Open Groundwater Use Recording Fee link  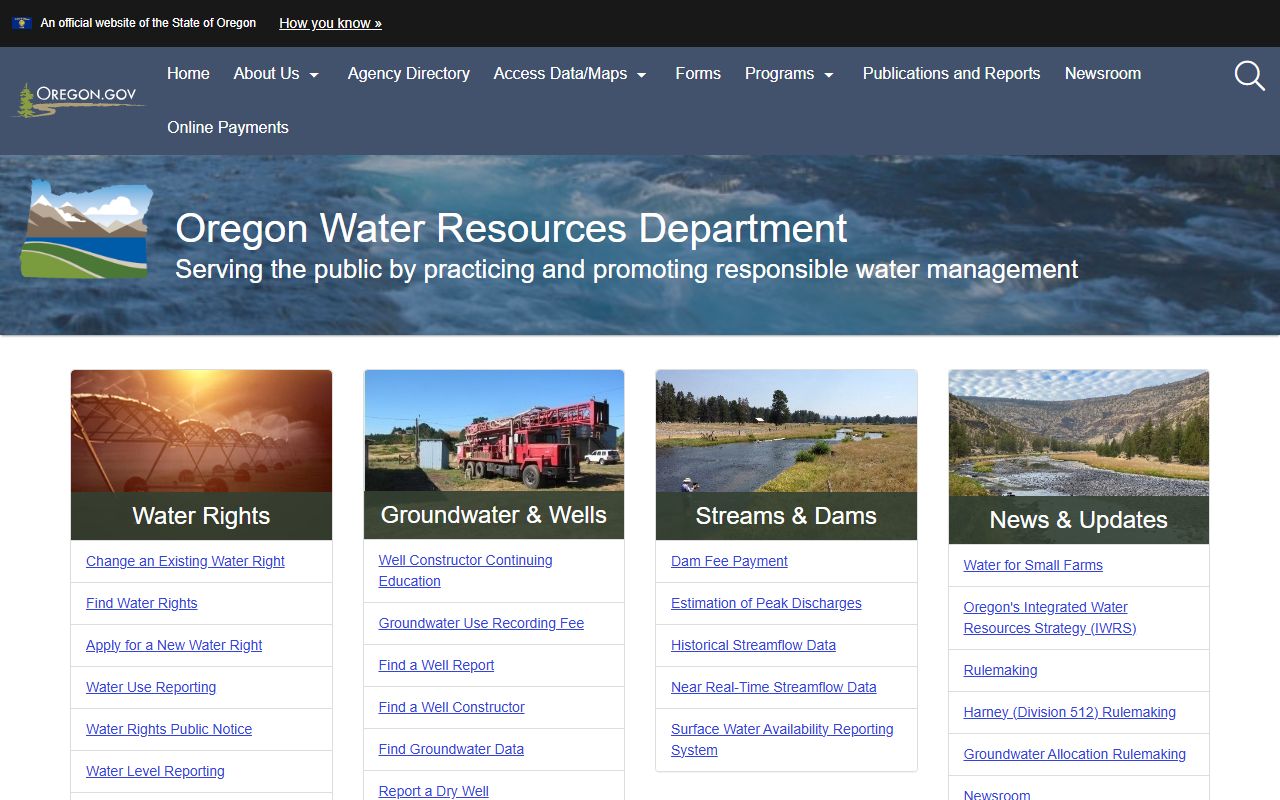[x=481, y=623]
